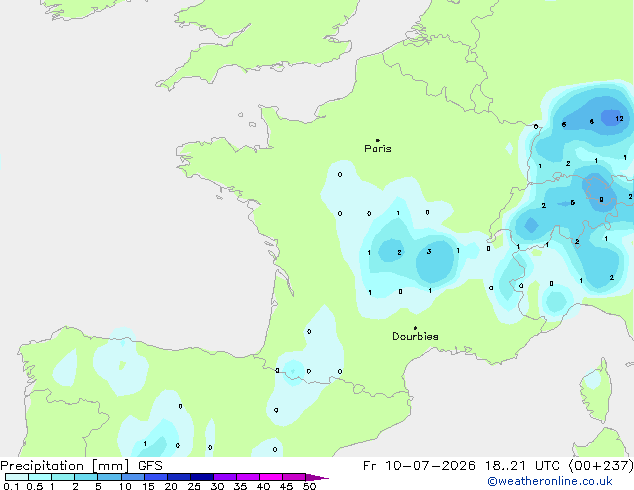Click the 2–5 mm legend swatch

pyautogui.click(x=86, y=477)
